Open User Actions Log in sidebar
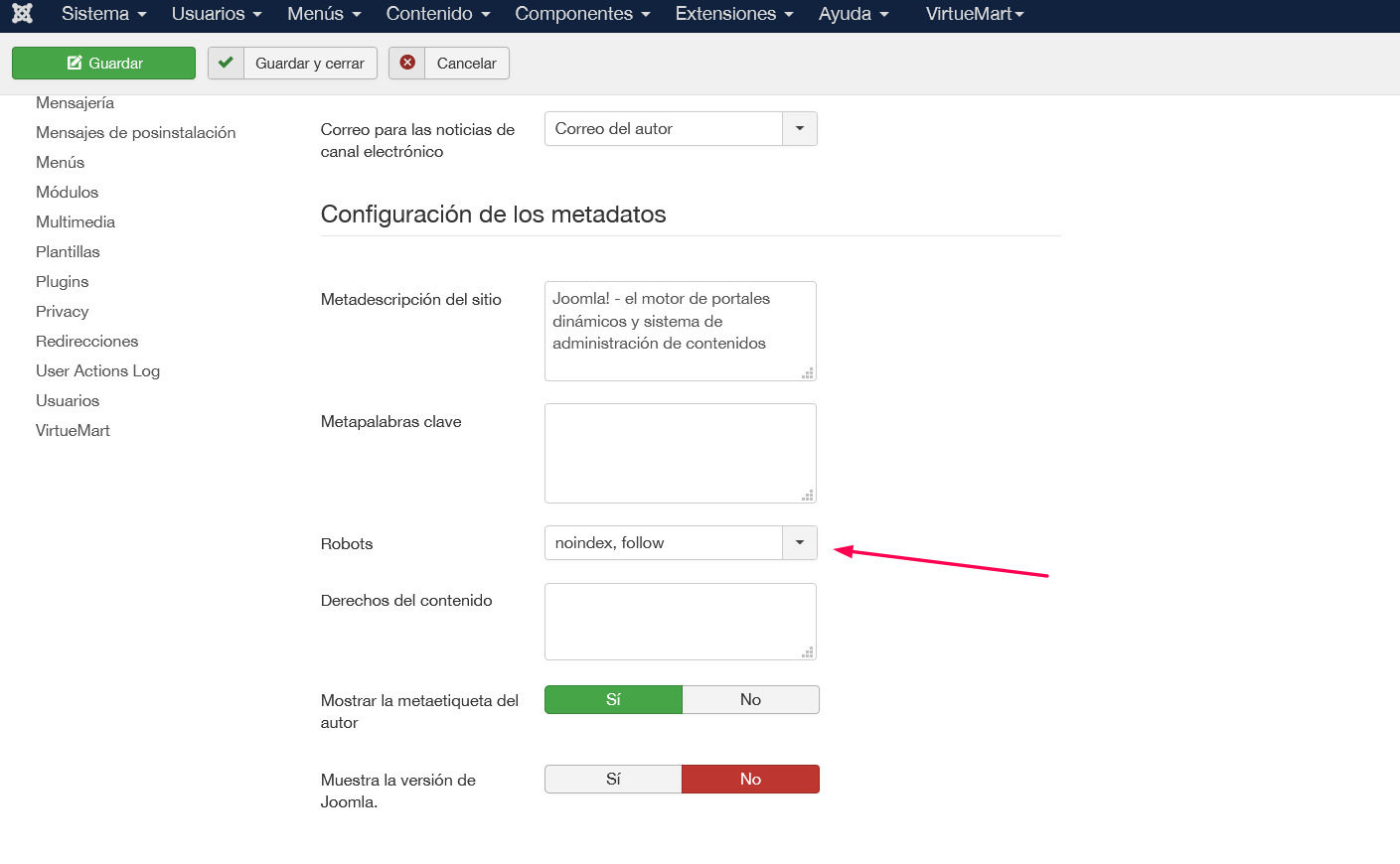 tap(97, 370)
